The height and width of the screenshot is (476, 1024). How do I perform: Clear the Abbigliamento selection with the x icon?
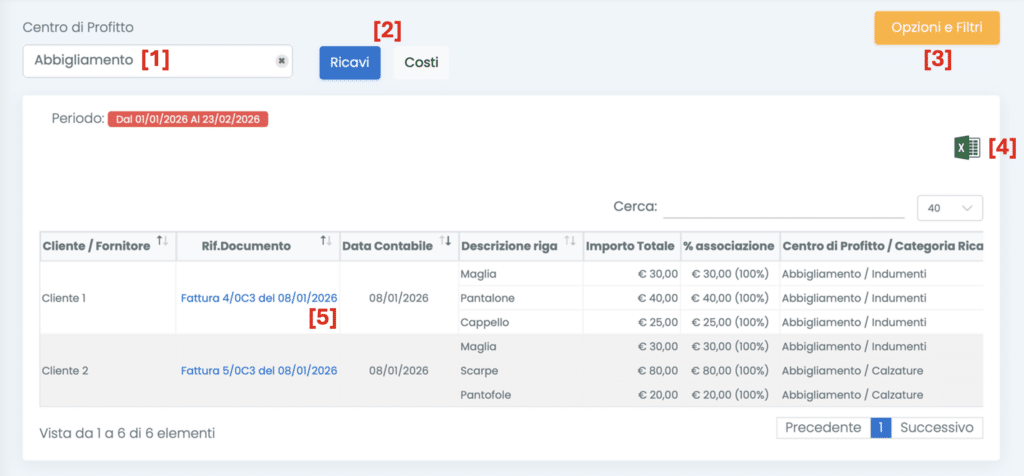click(x=282, y=61)
